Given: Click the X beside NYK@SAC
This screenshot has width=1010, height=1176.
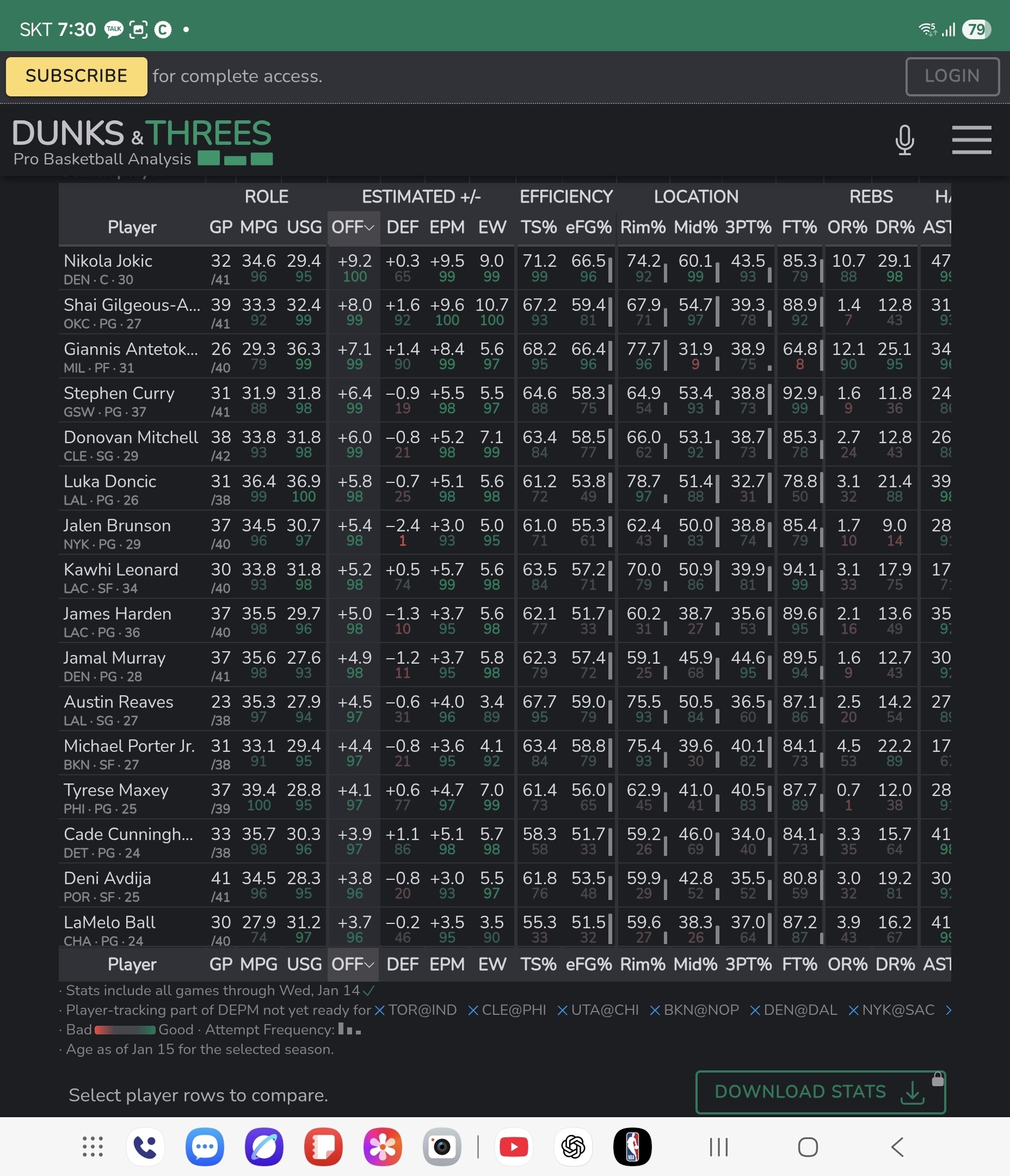Looking at the screenshot, I should [x=853, y=1010].
